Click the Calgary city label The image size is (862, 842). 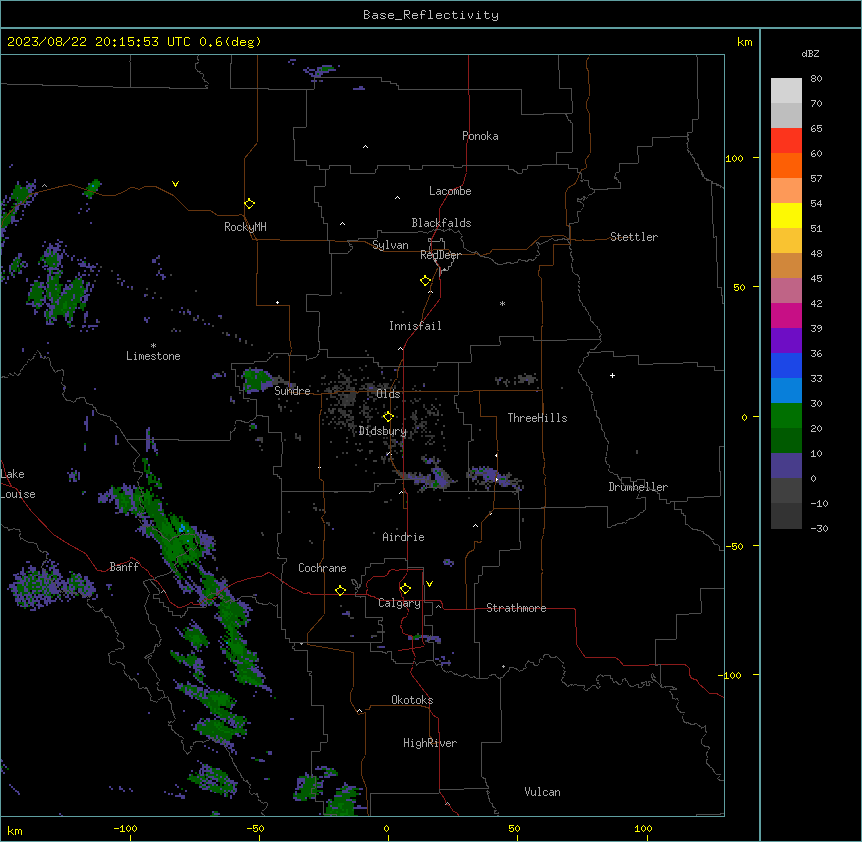coord(400,603)
